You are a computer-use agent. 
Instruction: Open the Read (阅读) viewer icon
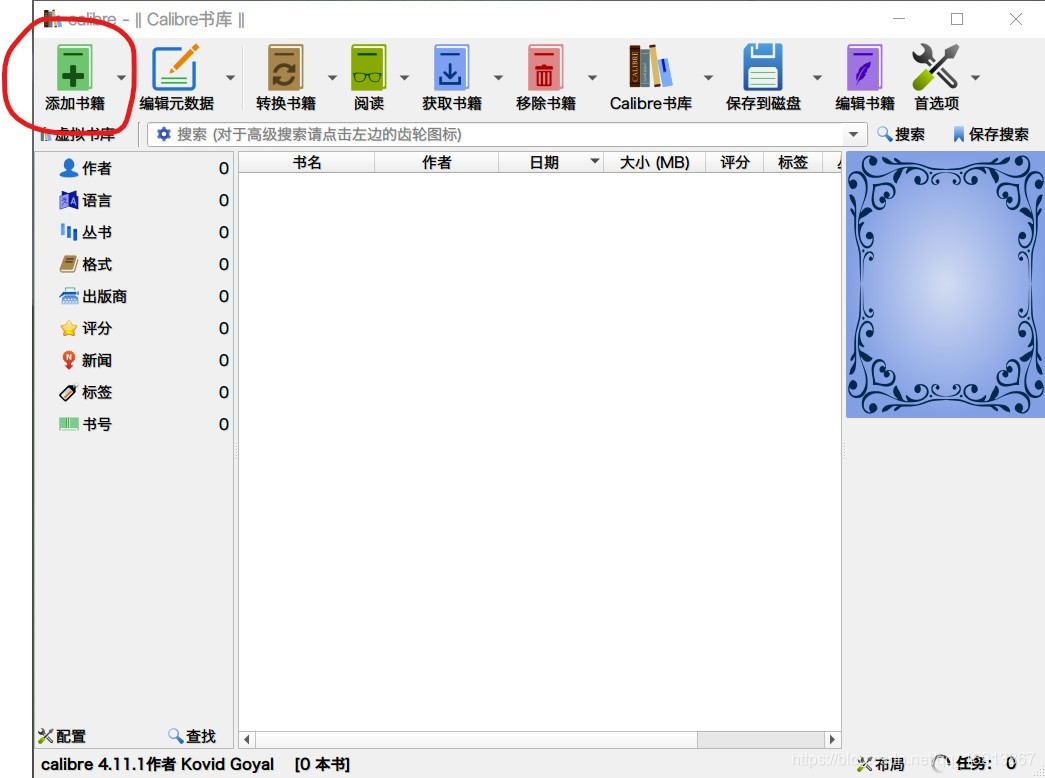click(x=369, y=67)
